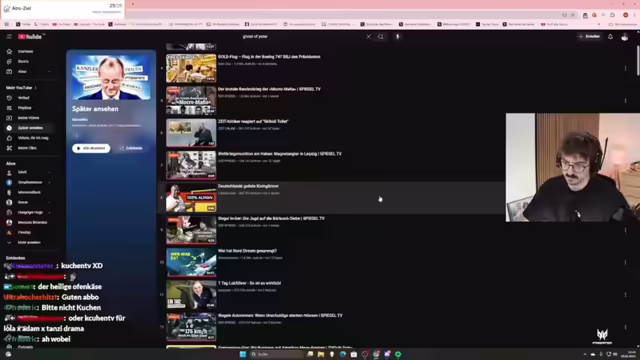Open Spotify from the taskbar

(x=398, y=354)
